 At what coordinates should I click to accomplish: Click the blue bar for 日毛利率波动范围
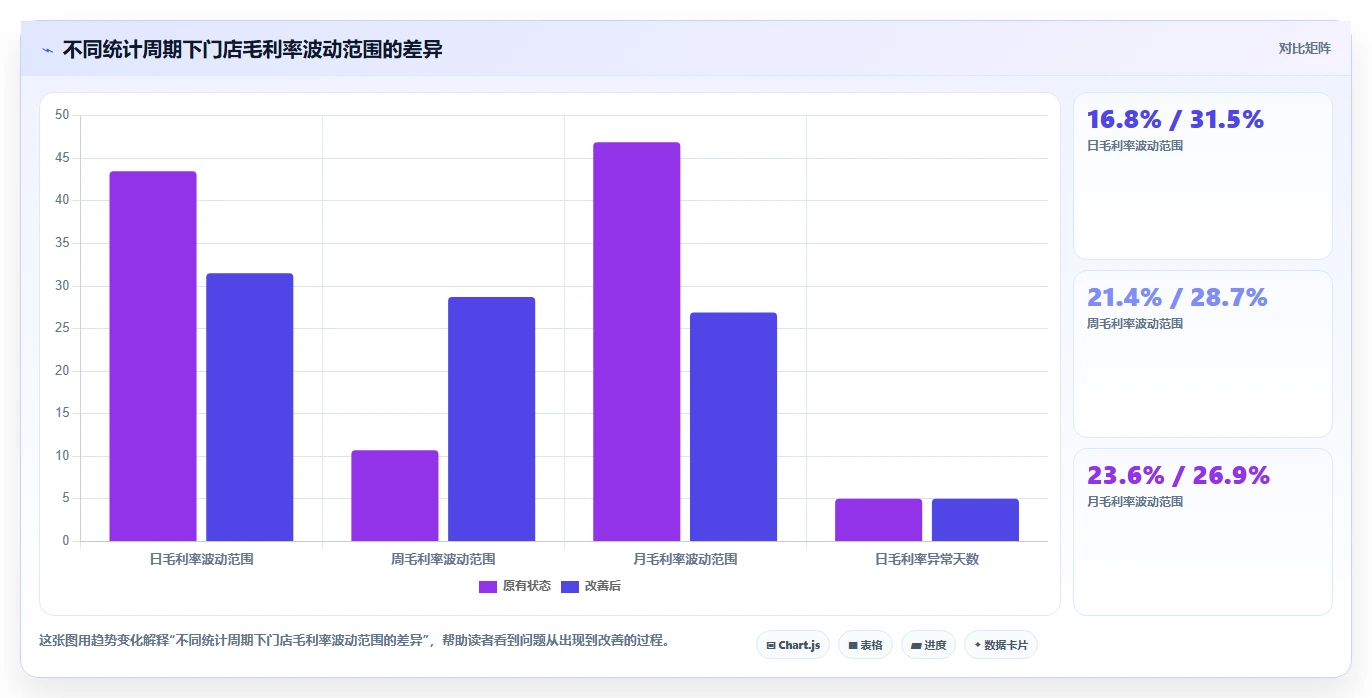click(x=250, y=407)
